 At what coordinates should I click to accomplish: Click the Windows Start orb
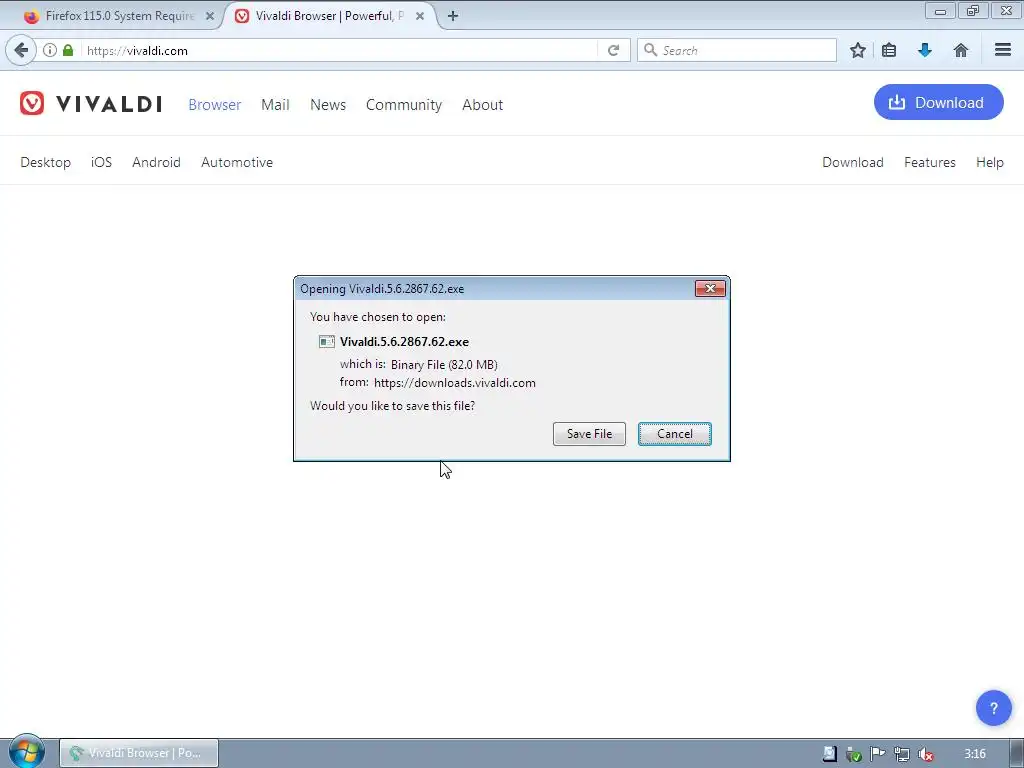point(27,752)
